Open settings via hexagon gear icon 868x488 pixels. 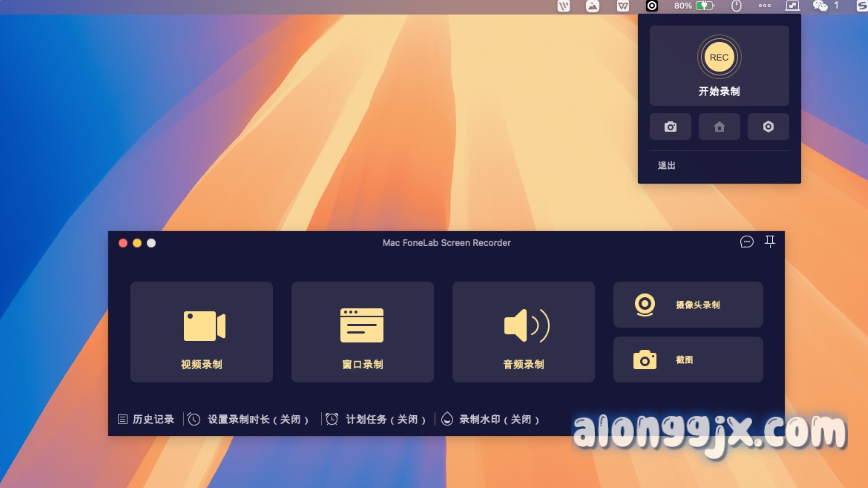tap(768, 127)
